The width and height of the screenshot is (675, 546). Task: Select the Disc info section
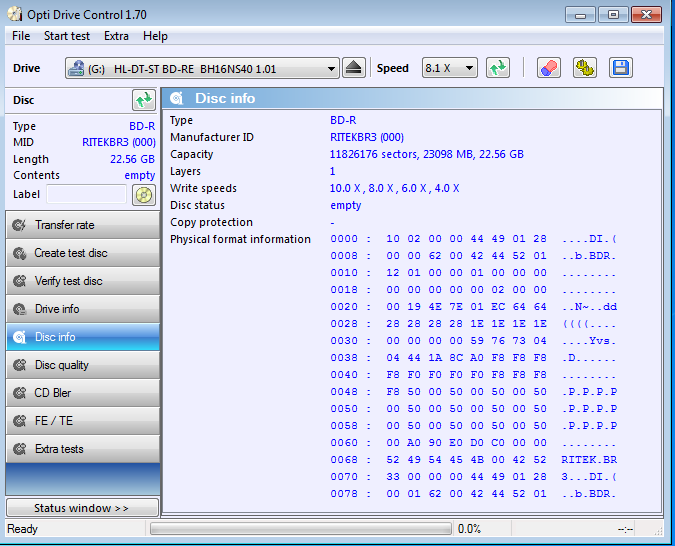point(83,337)
